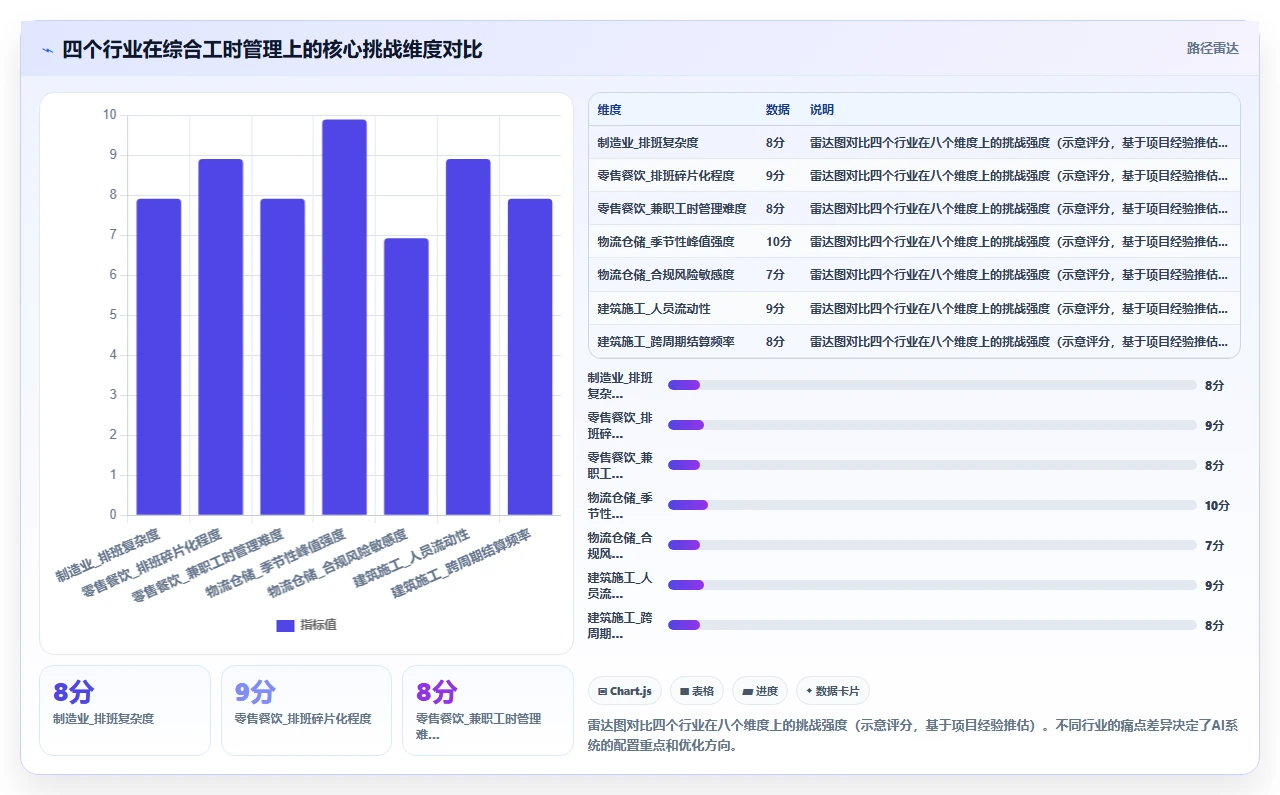Click the 7分 value in table

point(775,275)
